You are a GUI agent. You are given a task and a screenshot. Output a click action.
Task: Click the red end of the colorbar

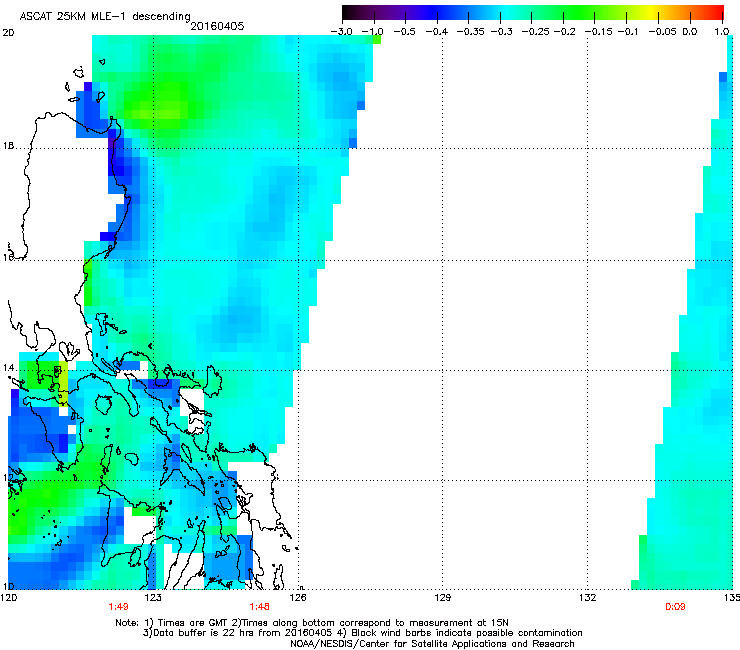tap(718, 12)
